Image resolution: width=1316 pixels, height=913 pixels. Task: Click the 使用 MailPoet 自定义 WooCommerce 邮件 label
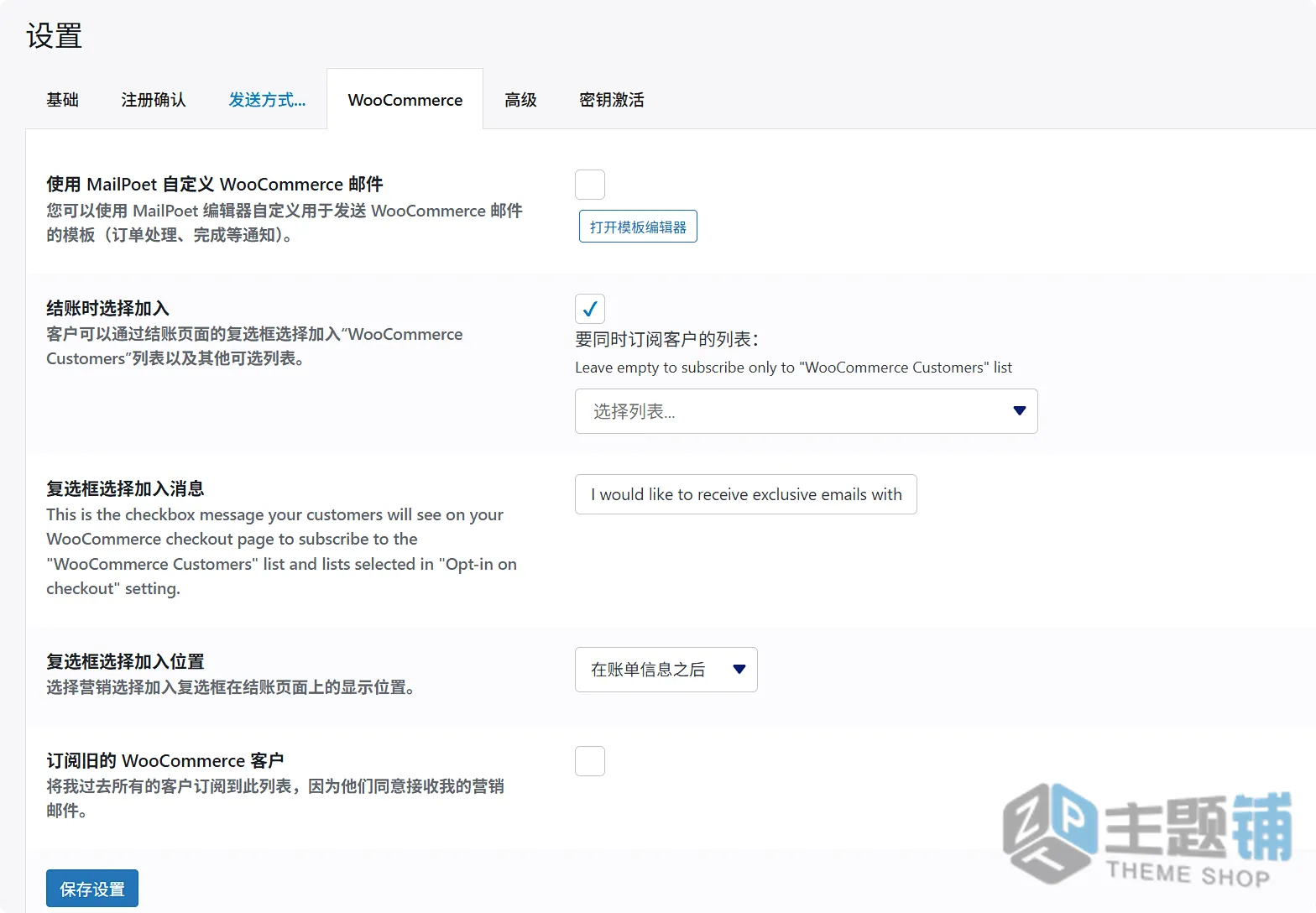[215, 184]
